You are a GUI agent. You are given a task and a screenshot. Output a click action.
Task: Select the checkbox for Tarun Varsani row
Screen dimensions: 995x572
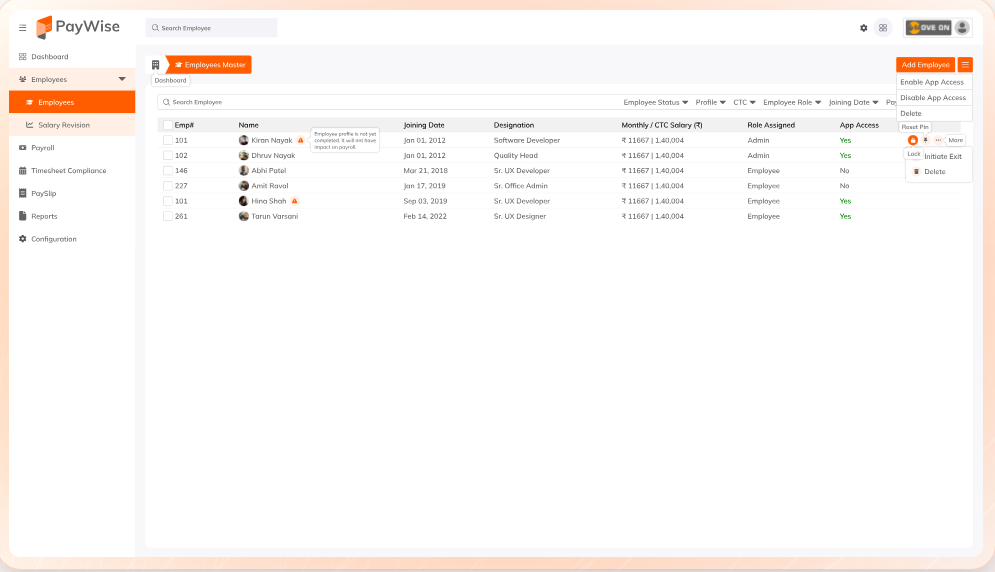click(x=168, y=216)
